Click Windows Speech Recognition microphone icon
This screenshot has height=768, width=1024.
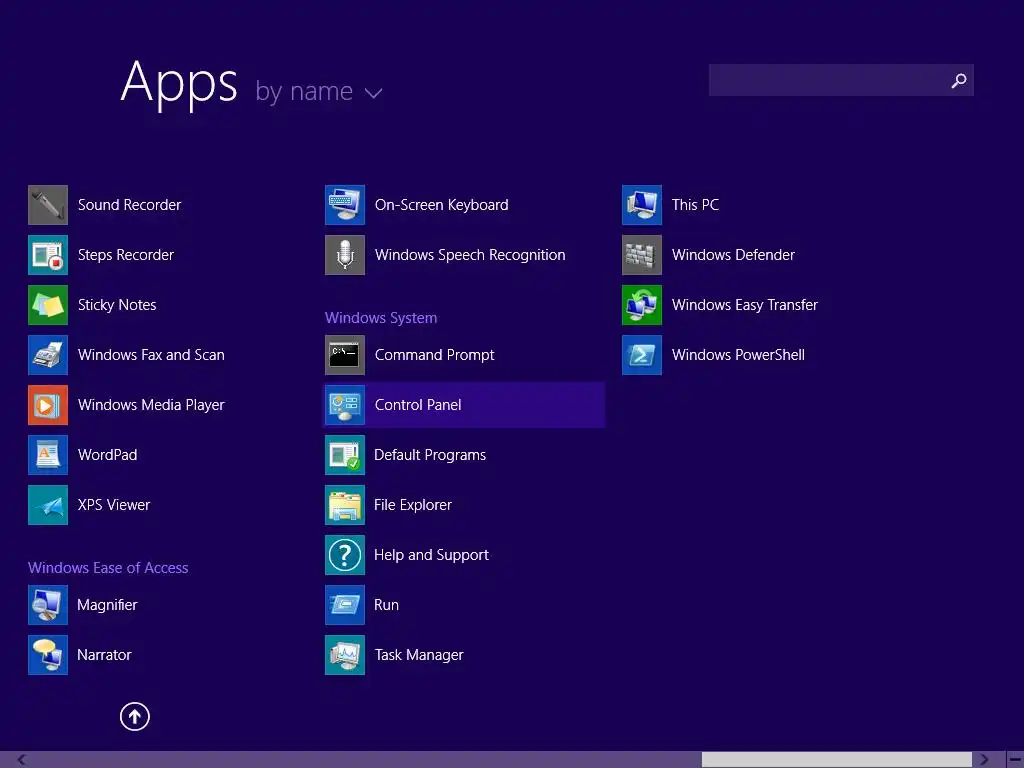tap(345, 255)
